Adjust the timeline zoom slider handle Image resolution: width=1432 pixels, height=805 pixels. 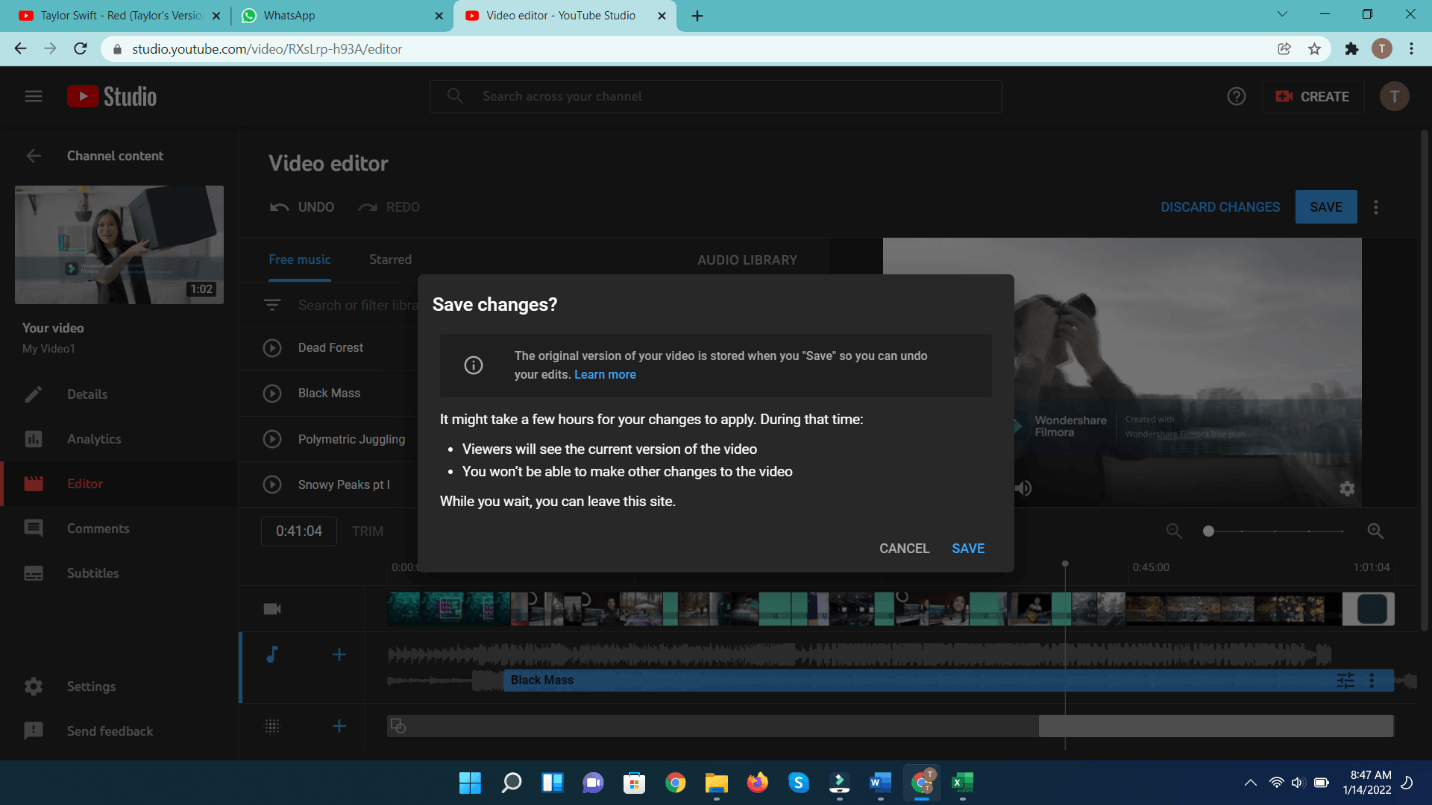click(x=1208, y=531)
